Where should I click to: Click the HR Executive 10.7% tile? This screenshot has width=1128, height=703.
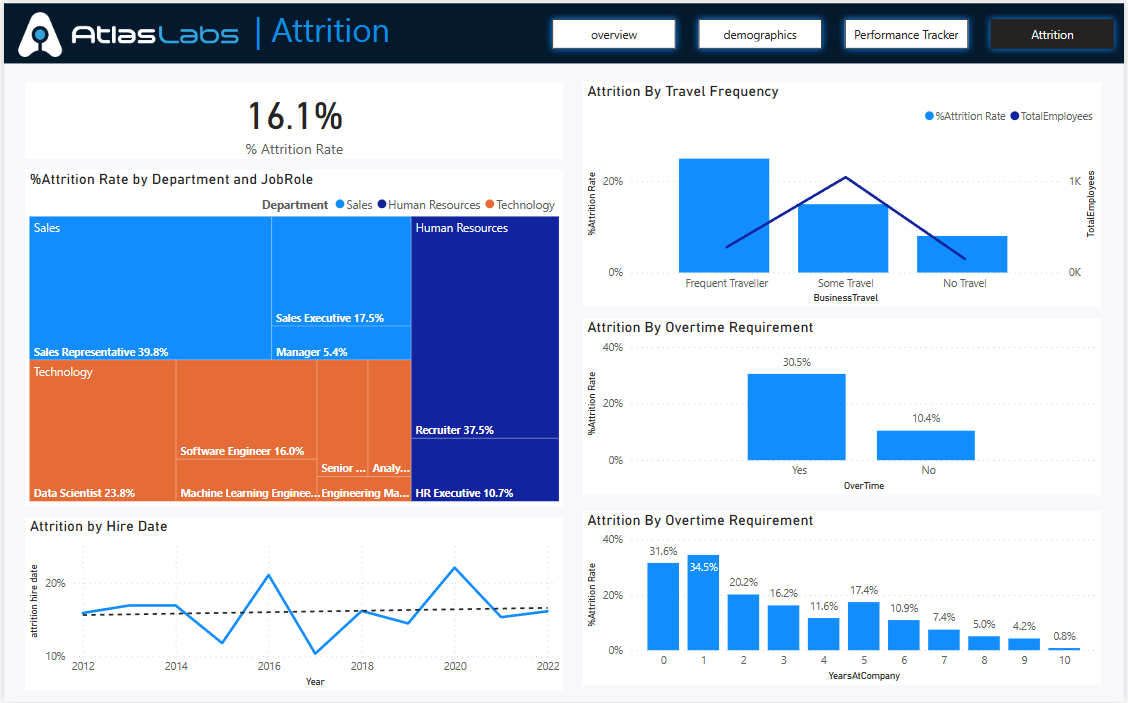[x=485, y=470]
